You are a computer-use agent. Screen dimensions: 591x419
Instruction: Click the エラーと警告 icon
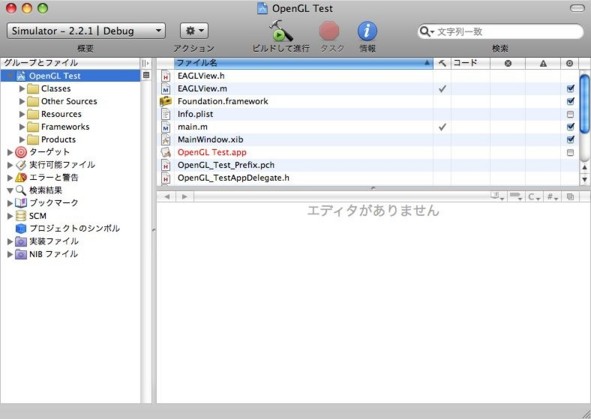click(x=21, y=177)
